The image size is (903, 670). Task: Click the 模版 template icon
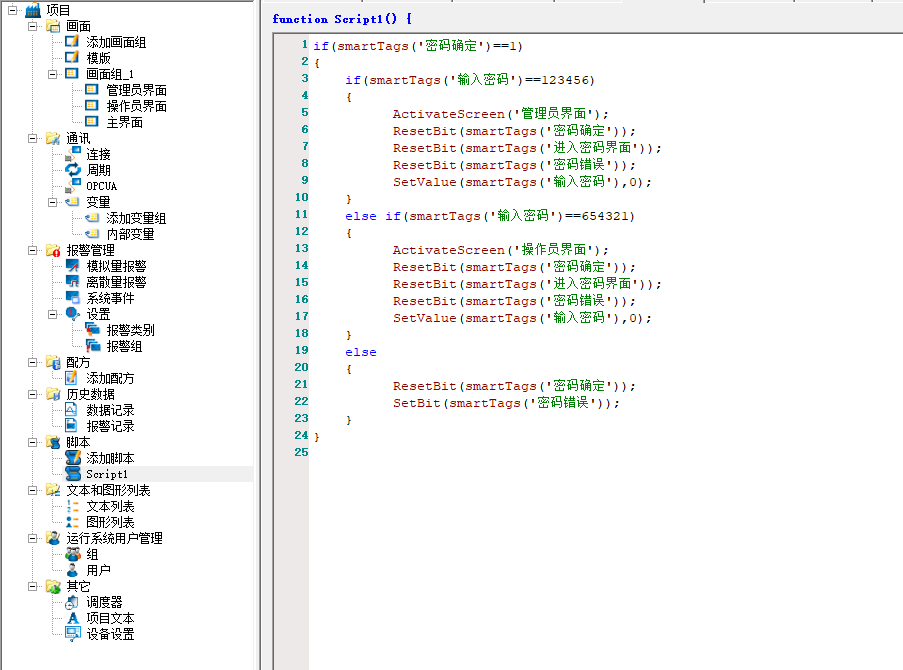(72, 58)
